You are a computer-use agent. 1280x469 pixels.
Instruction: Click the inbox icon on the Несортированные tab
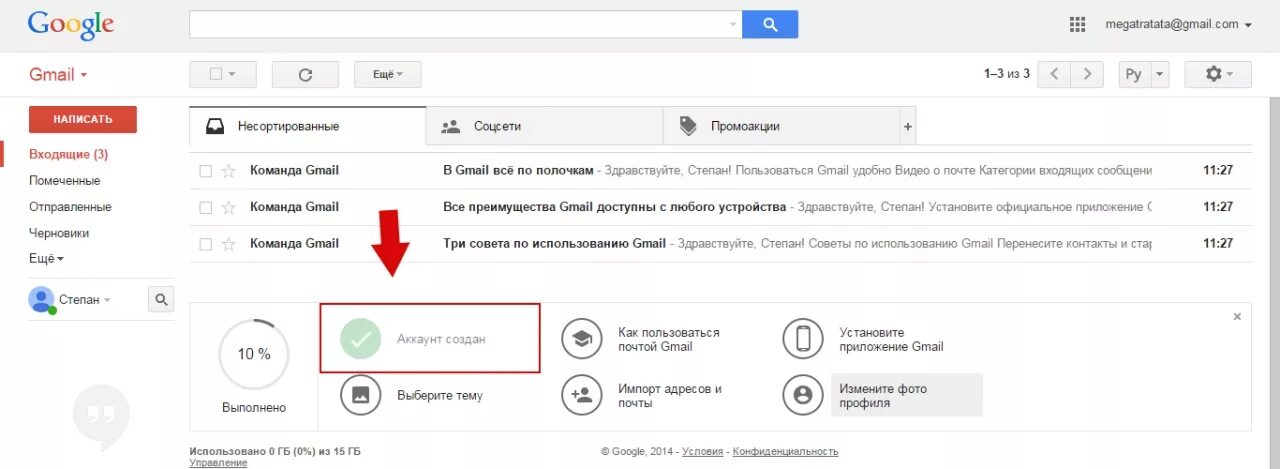215,126
